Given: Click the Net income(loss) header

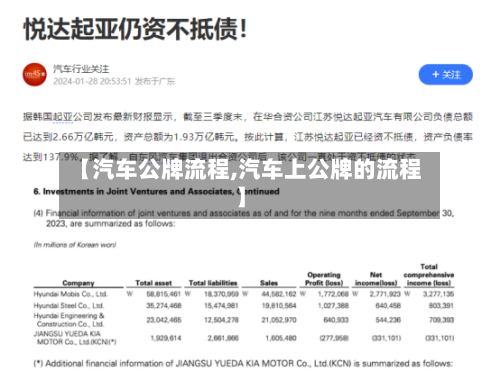Looking at the screenshot, I should coord(376,279).
